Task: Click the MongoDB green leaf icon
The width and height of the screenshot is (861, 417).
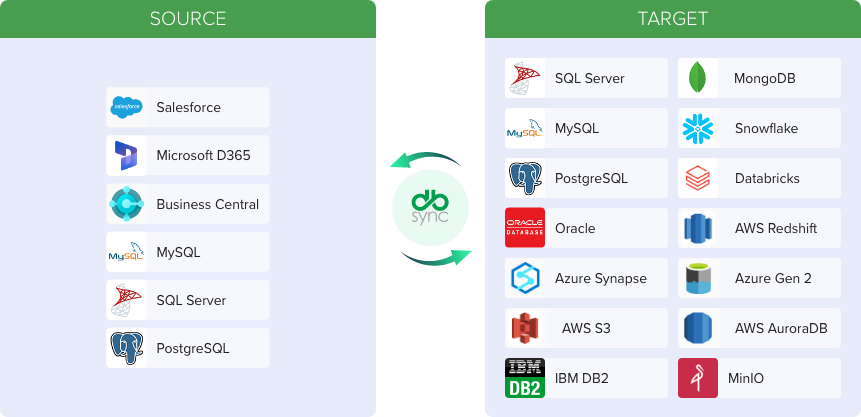Action: coord(697,78)
